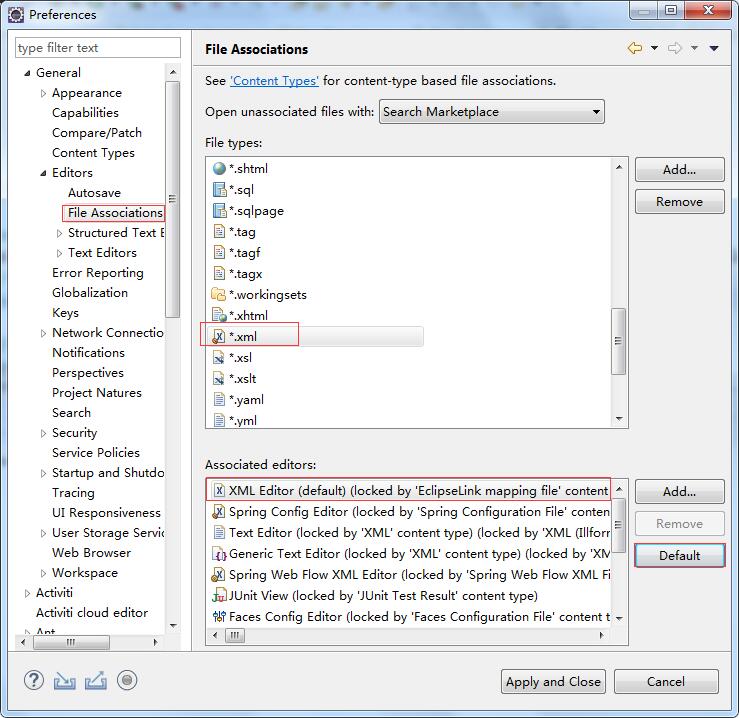This screenshot has height=718, width=739.
Task: Click the file types list scrollbar thumb
Action: pos(618,341)
